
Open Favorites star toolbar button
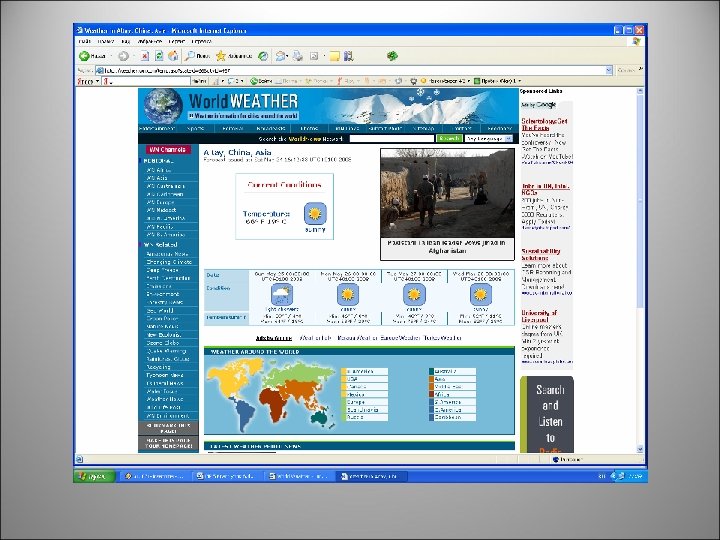[234, 56]
